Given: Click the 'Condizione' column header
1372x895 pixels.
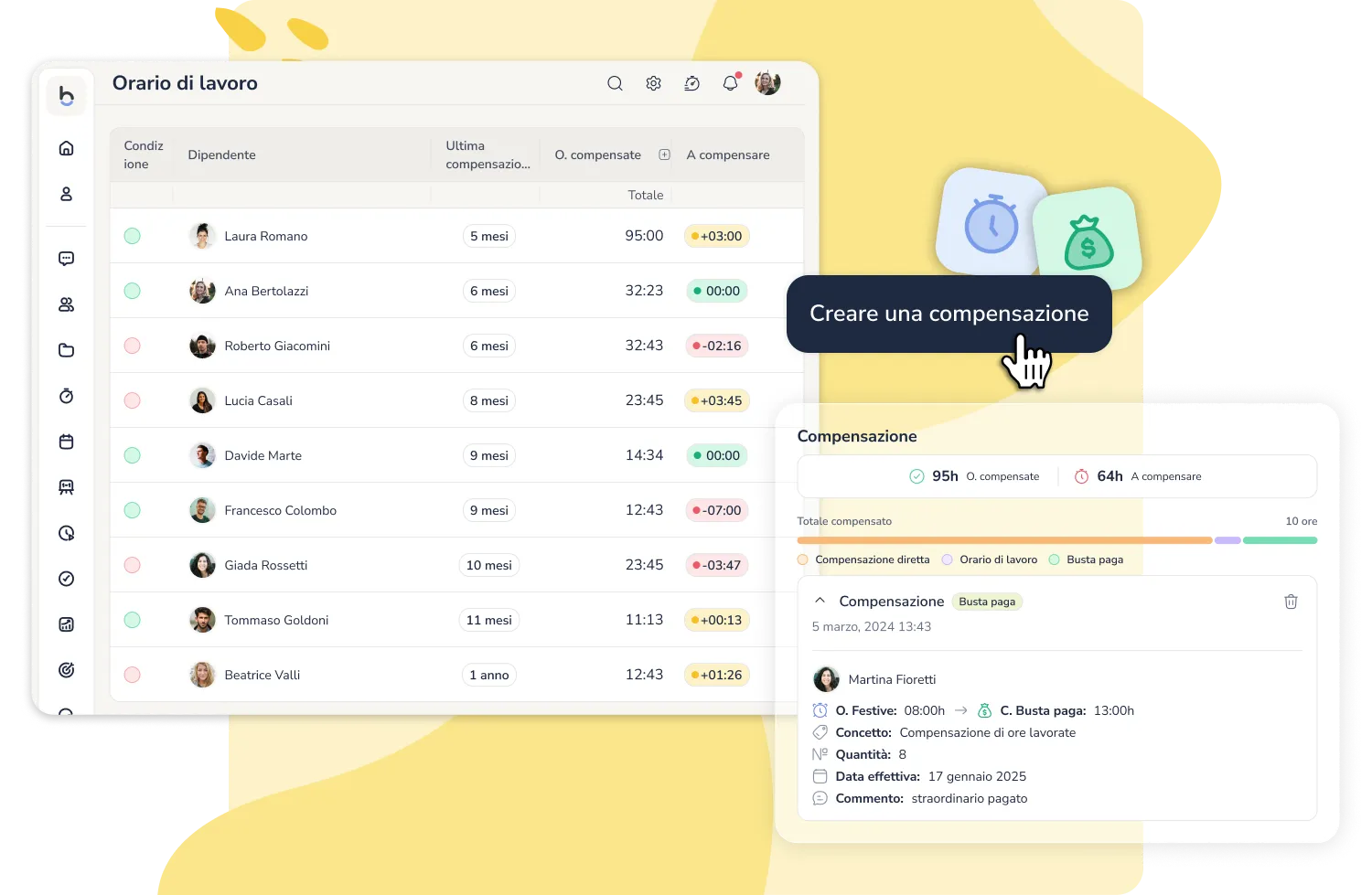Looking at the screenshot, I should point(144,154).
